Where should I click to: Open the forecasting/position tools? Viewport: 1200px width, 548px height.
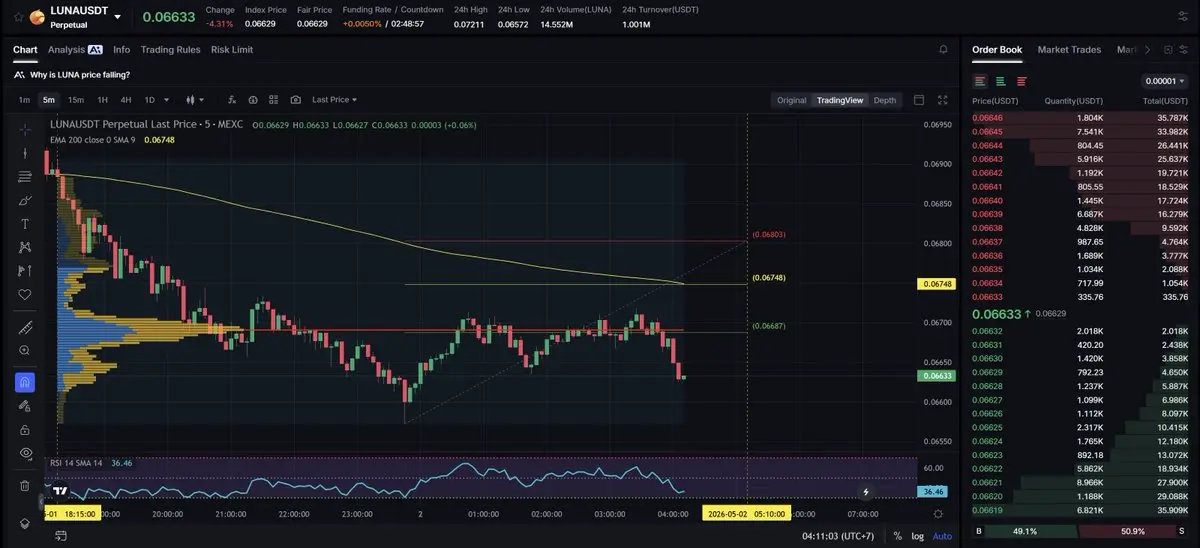25,271
